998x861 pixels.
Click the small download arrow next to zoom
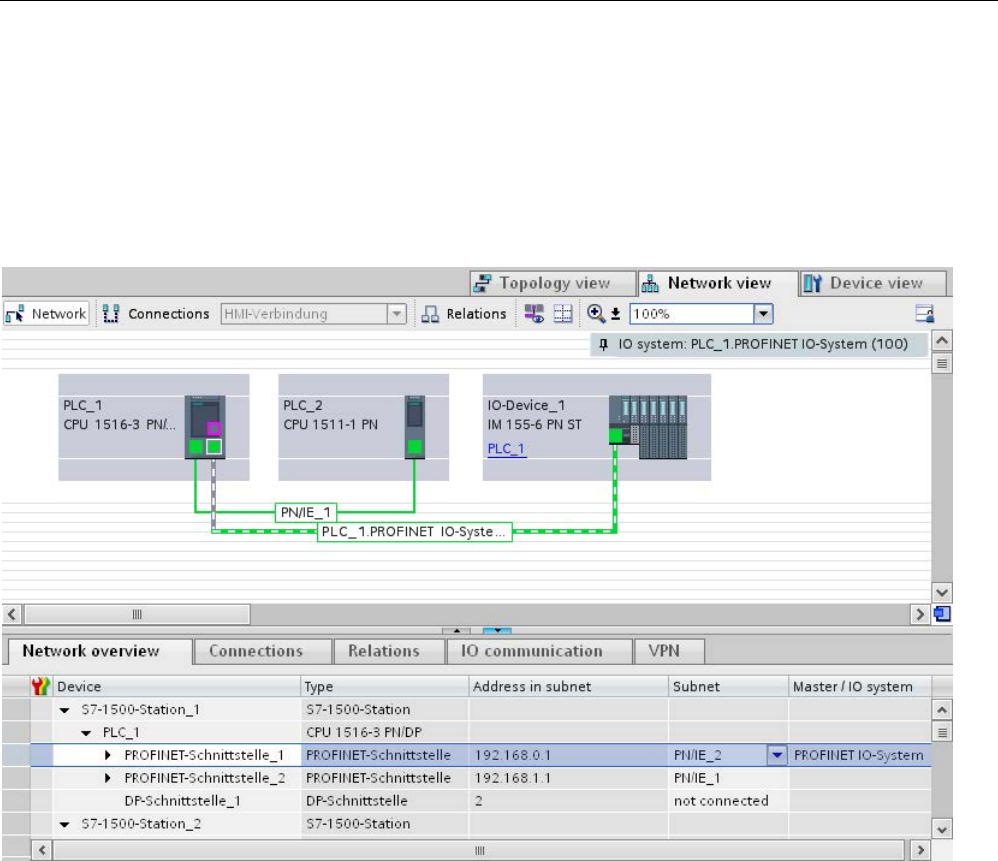615,314
